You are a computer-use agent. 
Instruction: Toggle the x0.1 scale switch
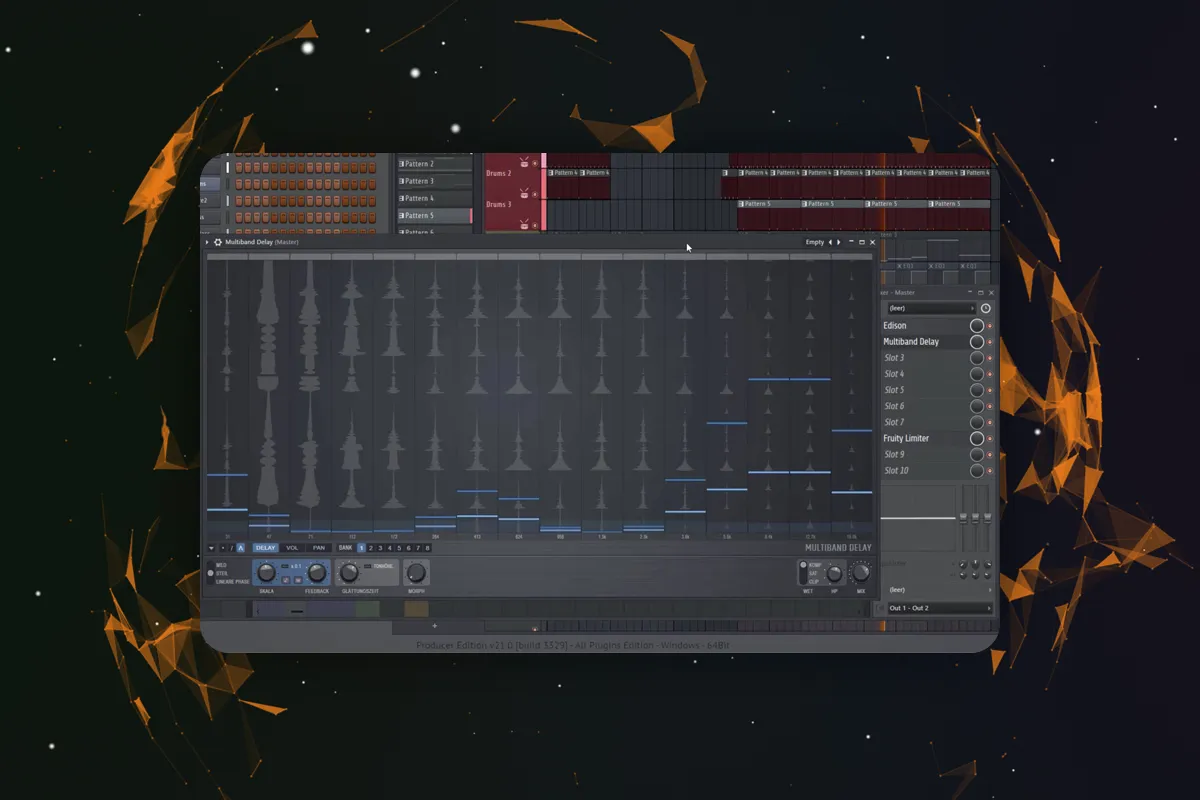click(284, 566)
